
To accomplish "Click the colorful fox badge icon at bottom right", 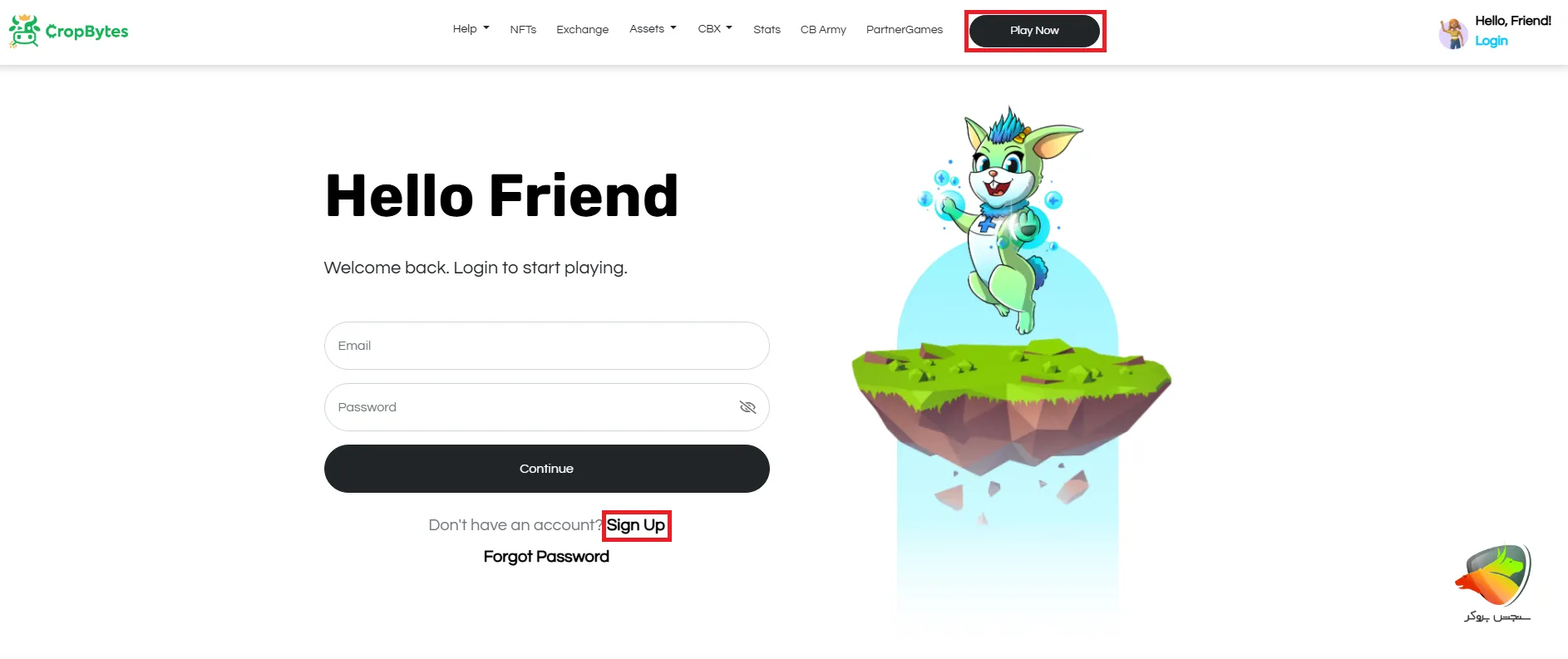I will tap(1493, 575).
